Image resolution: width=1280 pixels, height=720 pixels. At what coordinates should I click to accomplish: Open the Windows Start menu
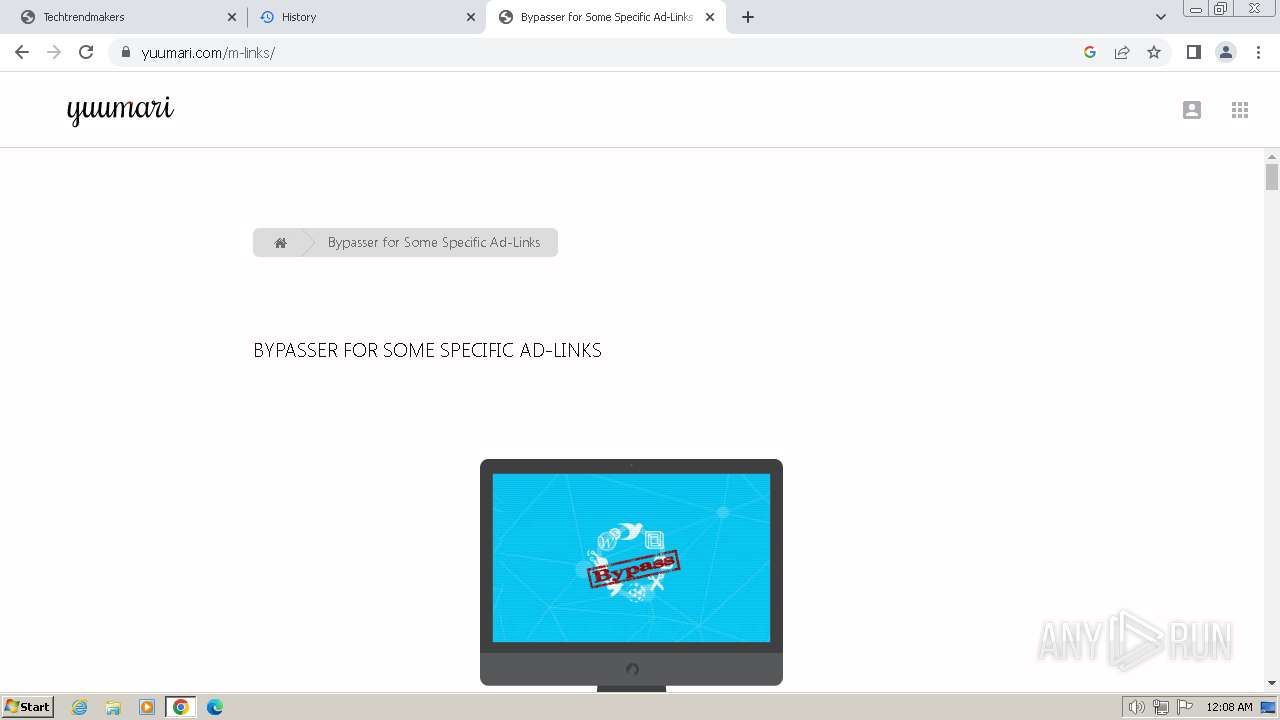28,706
